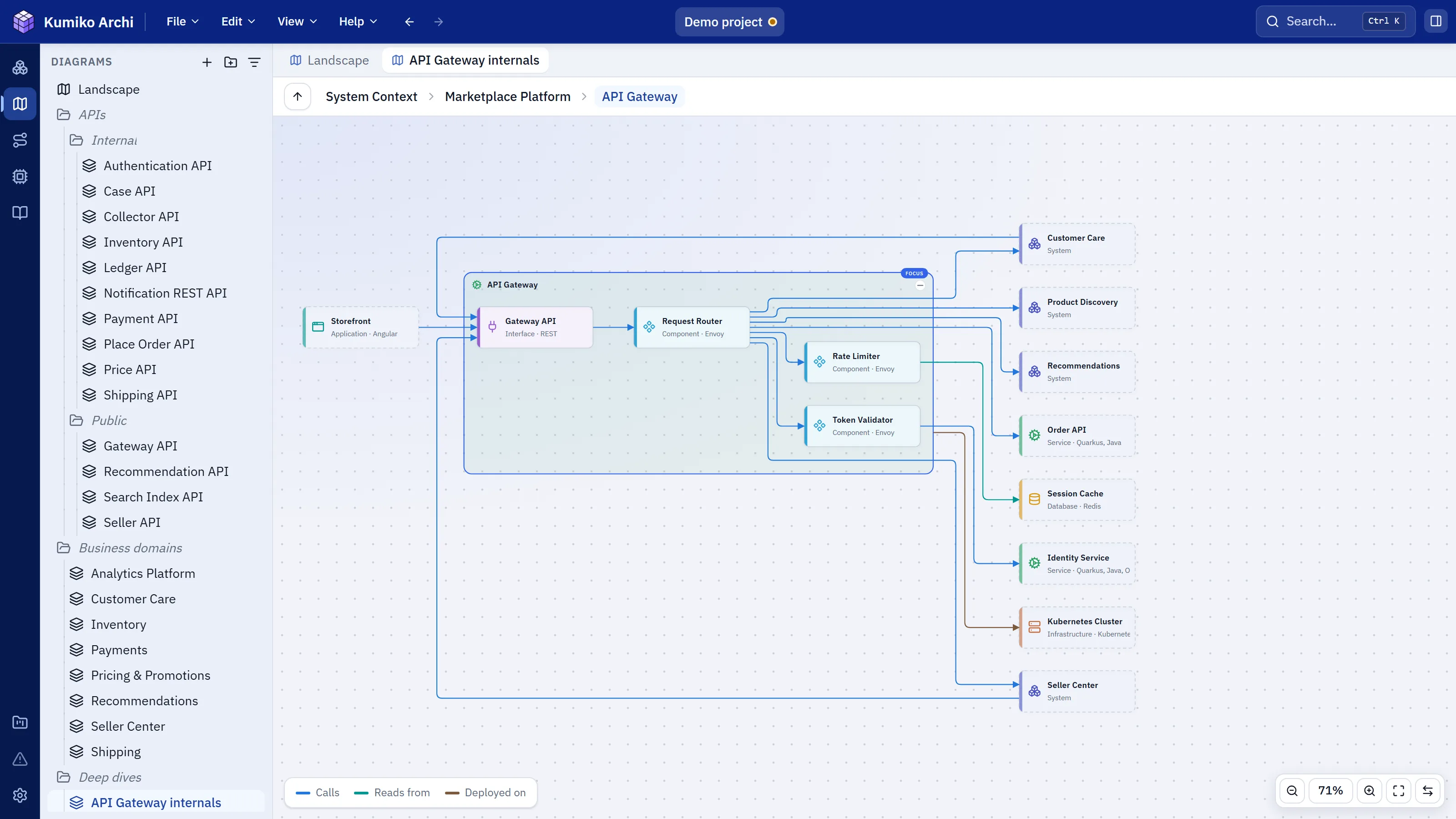Select the Session Cache database node
The image size is (1456, 819).
pos(1077,500)
